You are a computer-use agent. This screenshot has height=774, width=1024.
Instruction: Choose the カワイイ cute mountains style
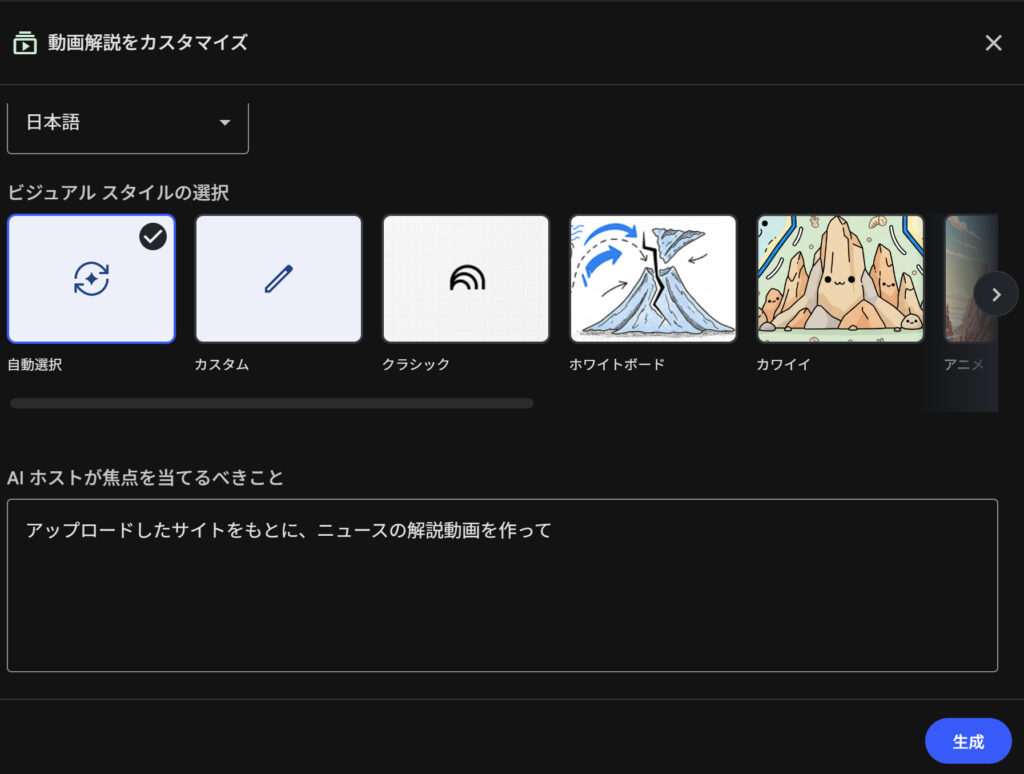(x=840, y=278)
